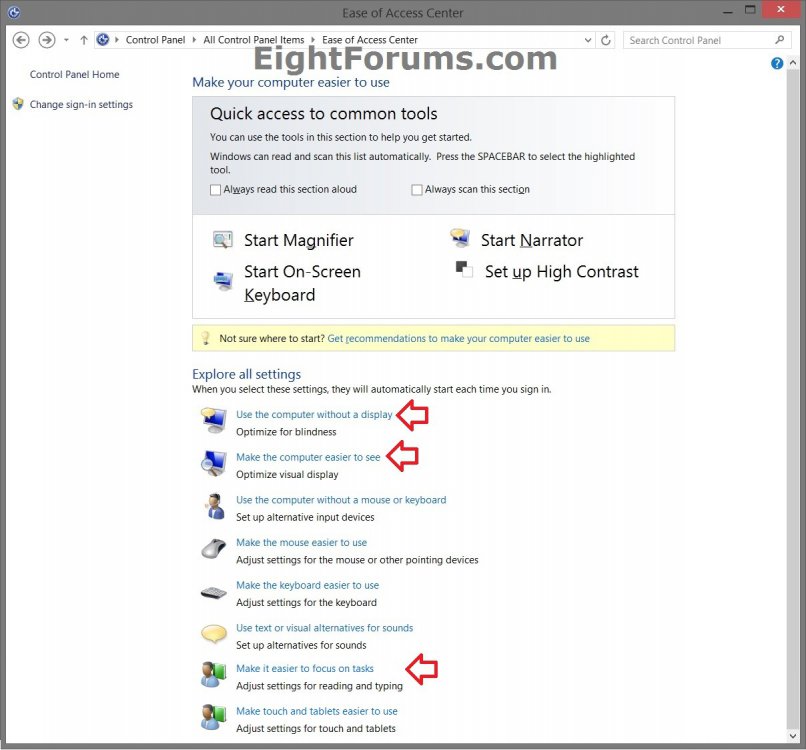806x750 pixels.
Task: Click the On-Screen Keyboard icon
Action: pyautogui.click(x=222, y=281)
